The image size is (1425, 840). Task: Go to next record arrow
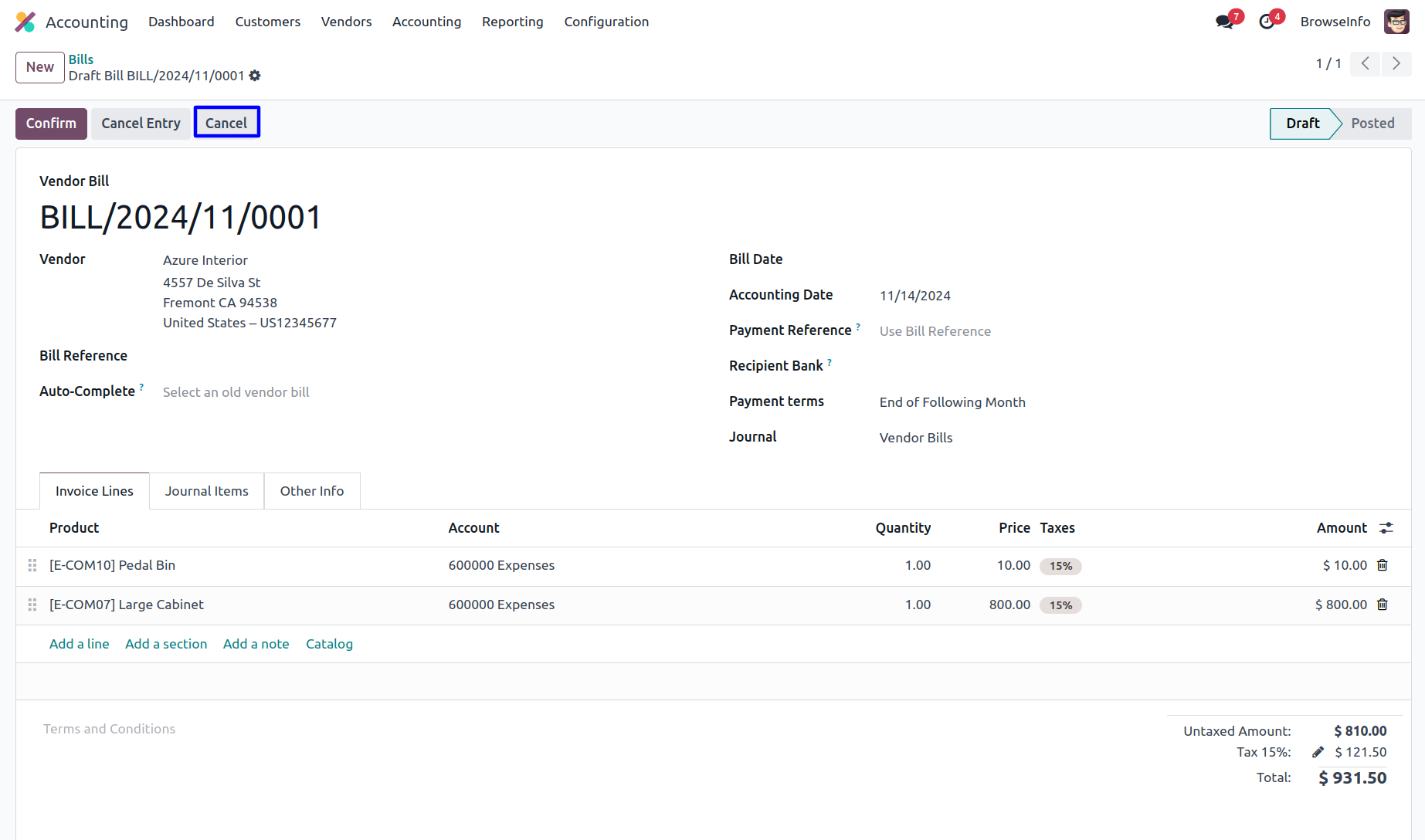pos(1396,63)
